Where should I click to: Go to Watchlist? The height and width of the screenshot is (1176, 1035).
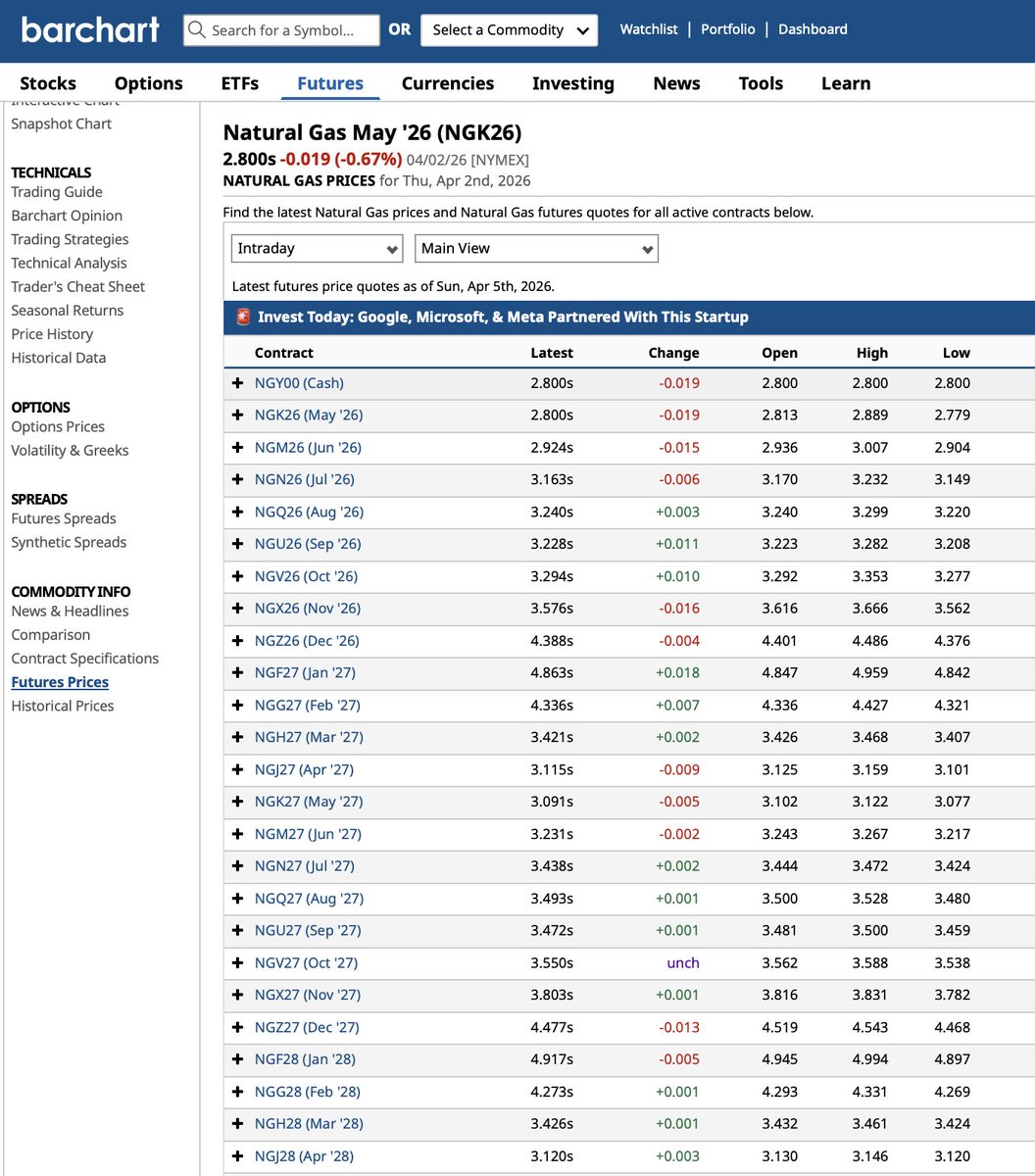(x=649, y=29)
